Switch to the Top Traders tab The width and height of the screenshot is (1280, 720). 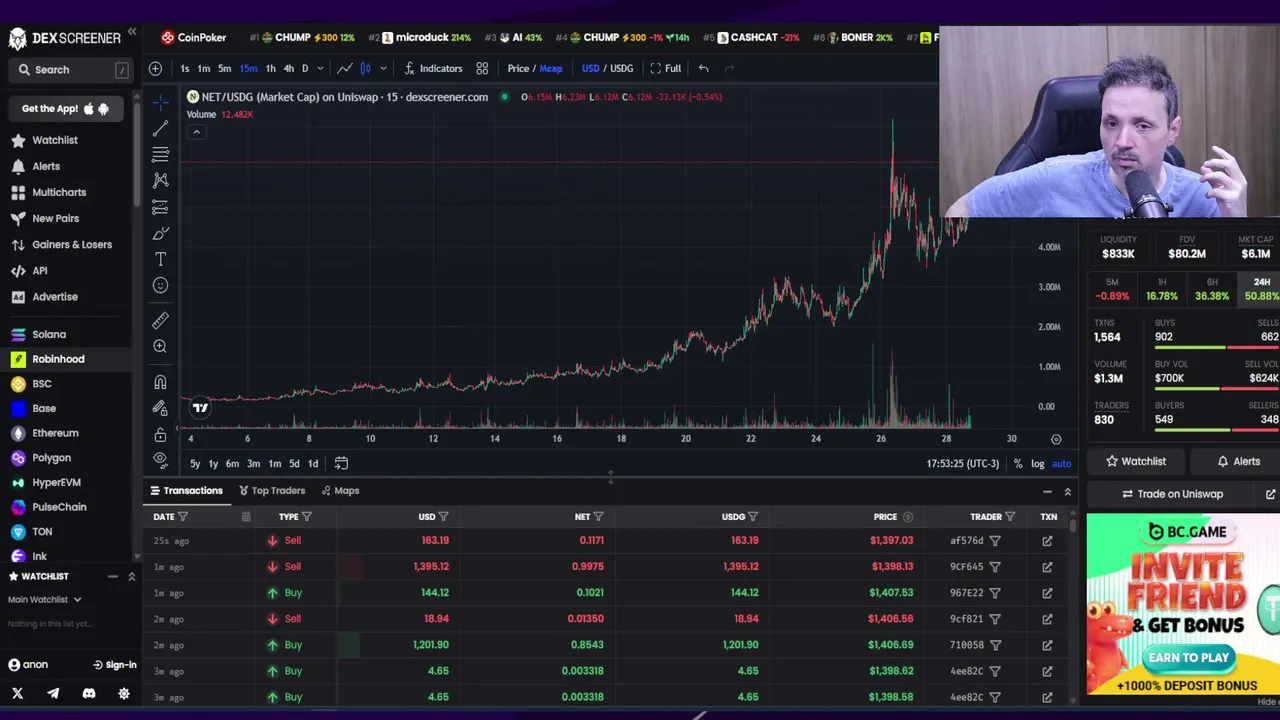(272, 491)
